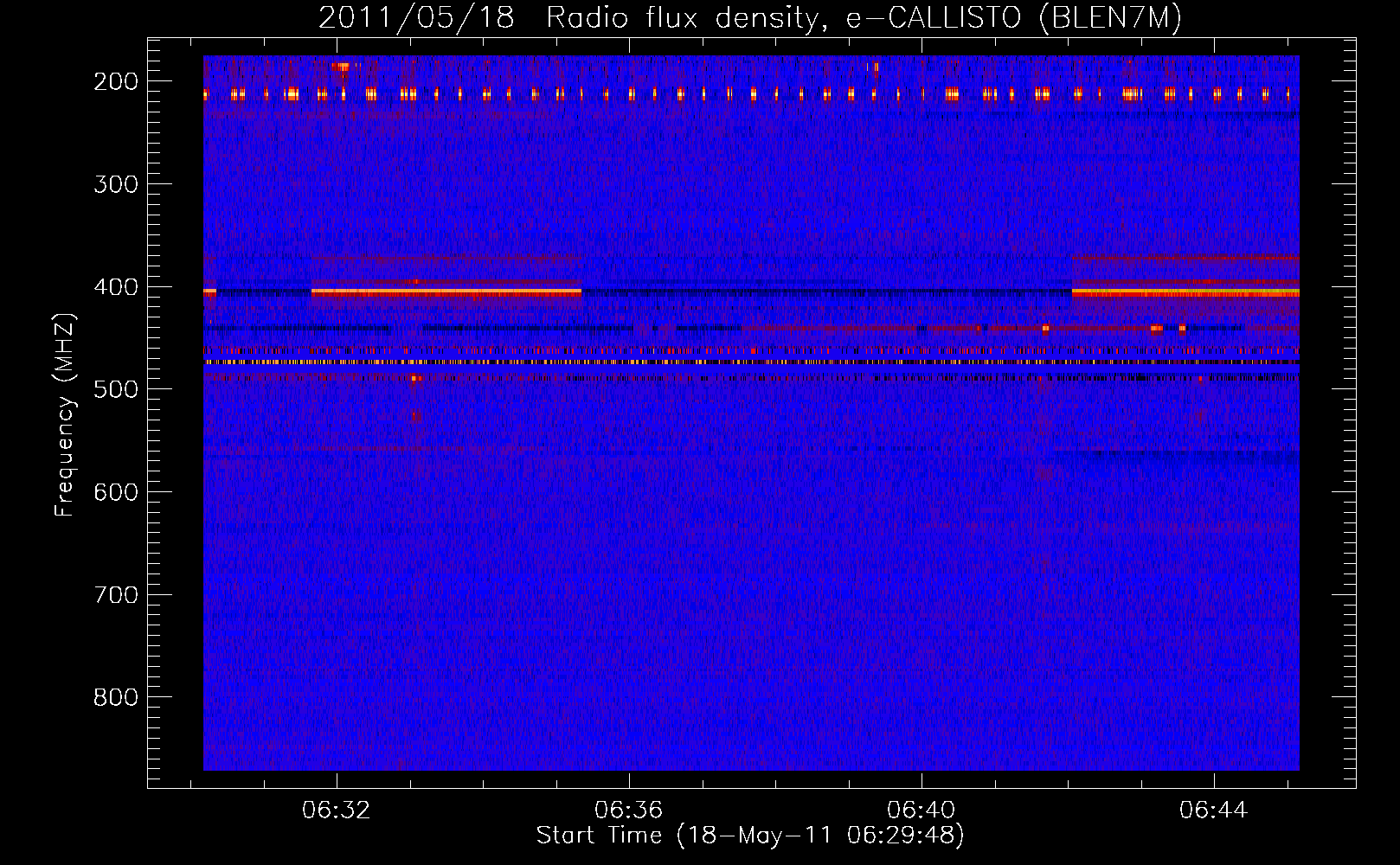Pick the 06:44 time tick label
The height and width of the screenshot is (865, 1400).
(1213, 810)
